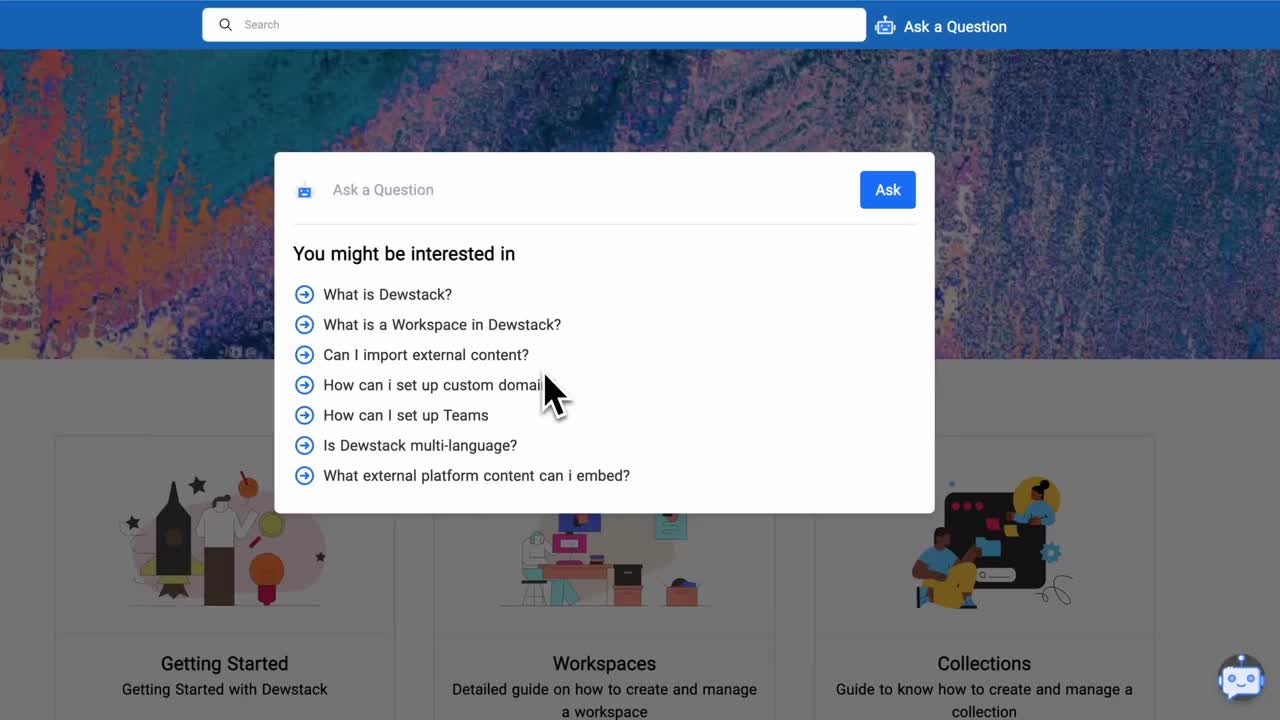Click the arrow next to 'How can i set up custom domain'
Image resolution: width=1280 pixels, height=720 pixels.
tap(304, 385)
